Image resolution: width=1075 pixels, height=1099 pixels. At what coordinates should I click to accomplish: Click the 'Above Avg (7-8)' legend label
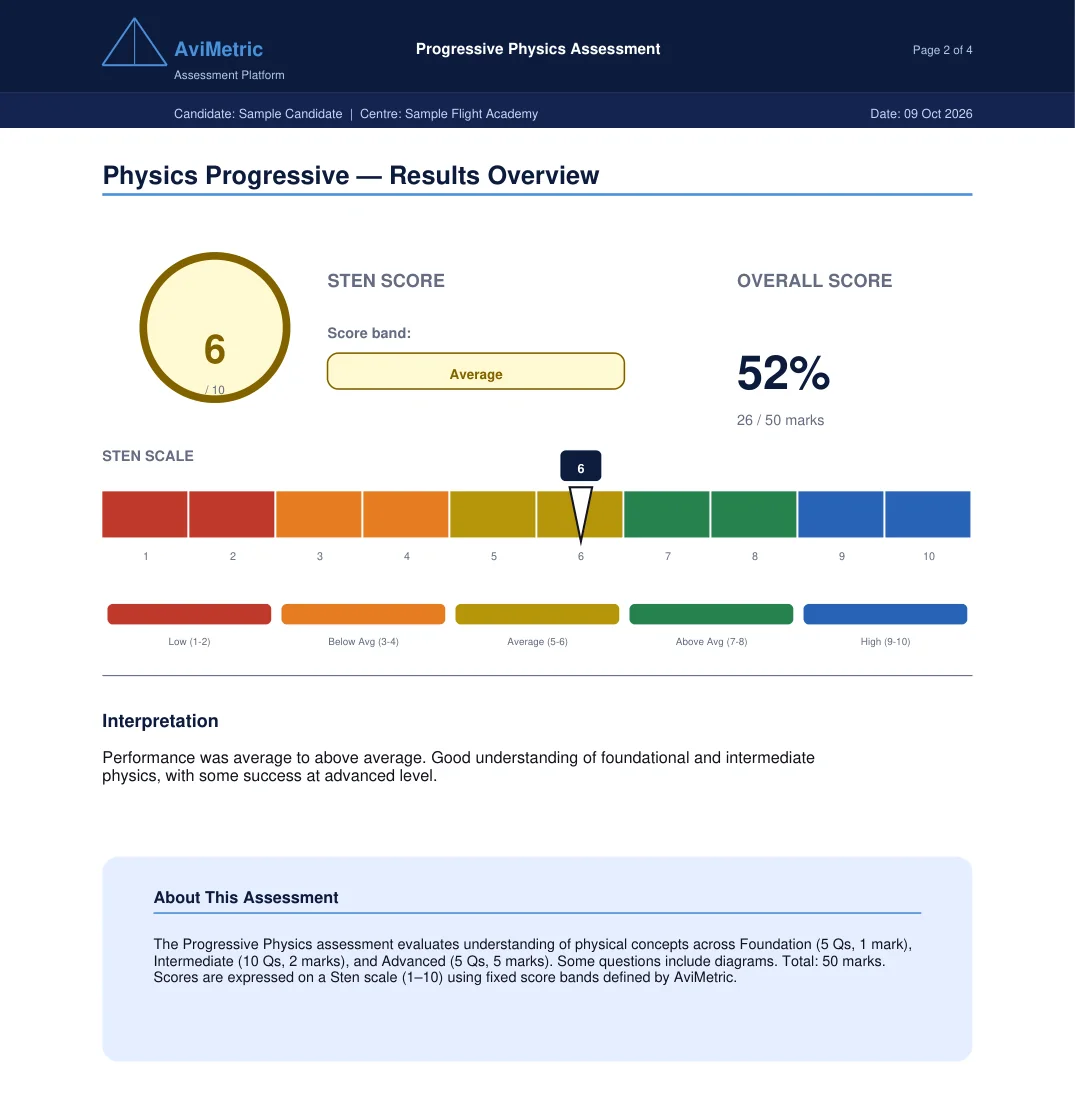tap(711, 641)
